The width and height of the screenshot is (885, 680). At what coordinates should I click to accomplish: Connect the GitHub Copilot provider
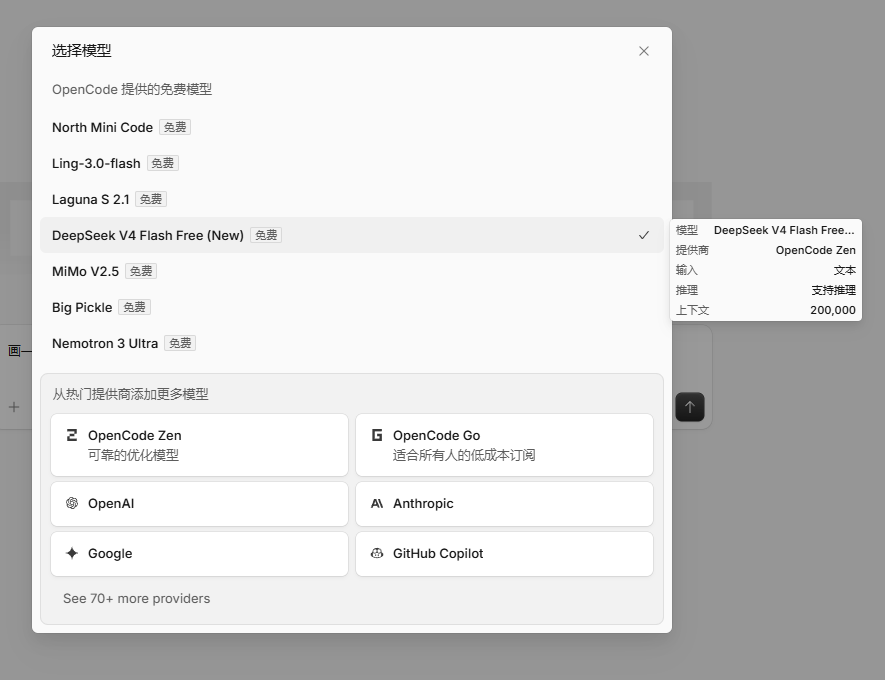pyautogui.click(x=504, y=554)
